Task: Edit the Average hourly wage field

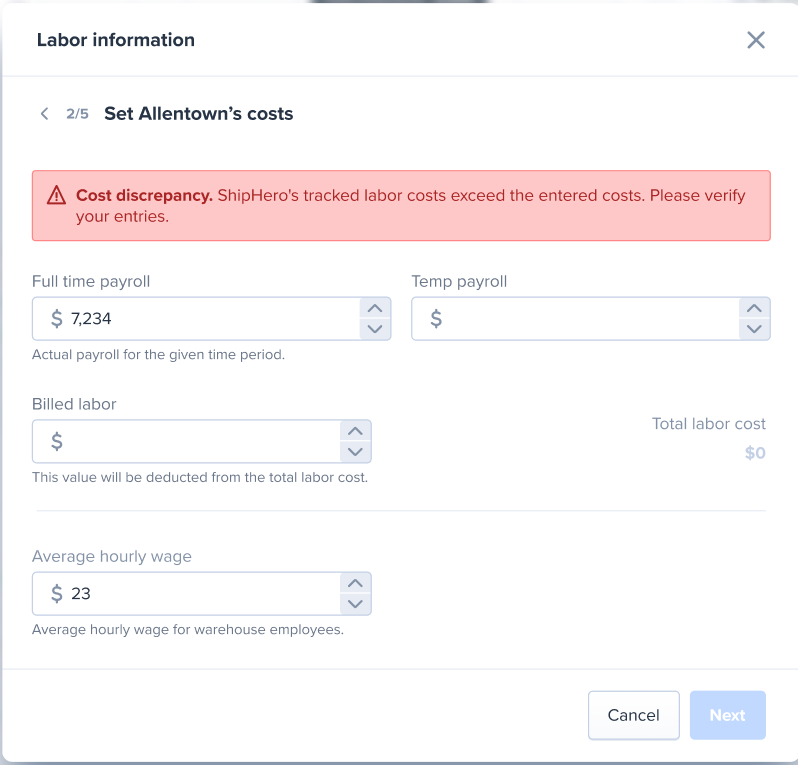Action: tap(186, 593)
